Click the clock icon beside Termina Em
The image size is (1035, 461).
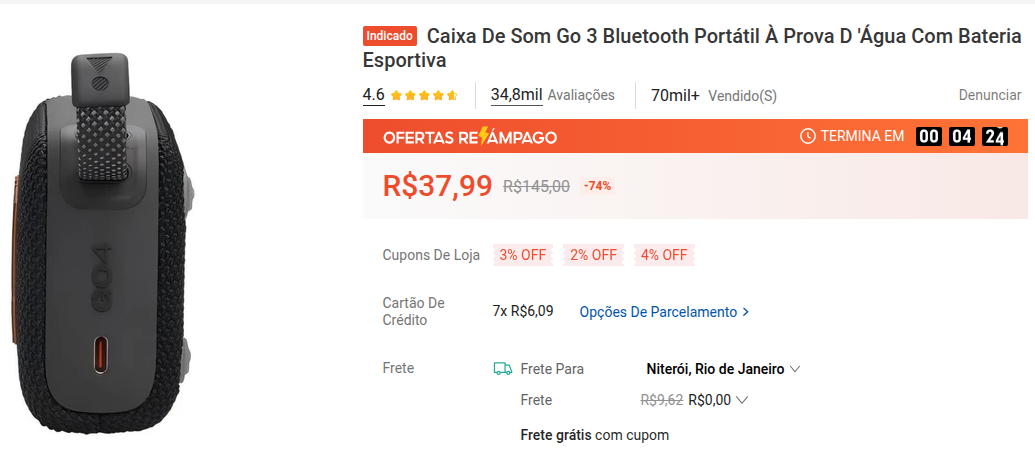pyautogui.click(x=808, y=136)
